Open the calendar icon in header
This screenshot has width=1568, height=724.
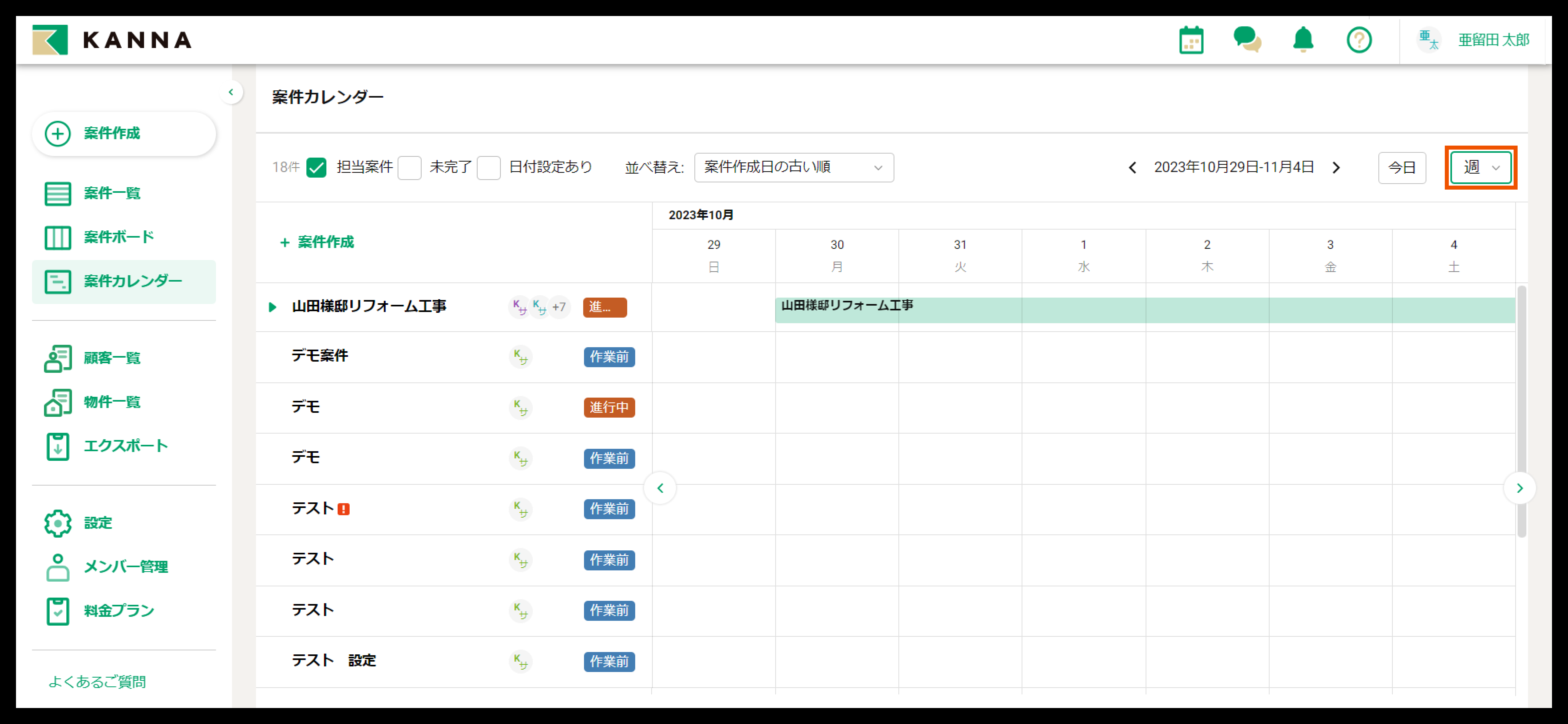(1191, 40)
